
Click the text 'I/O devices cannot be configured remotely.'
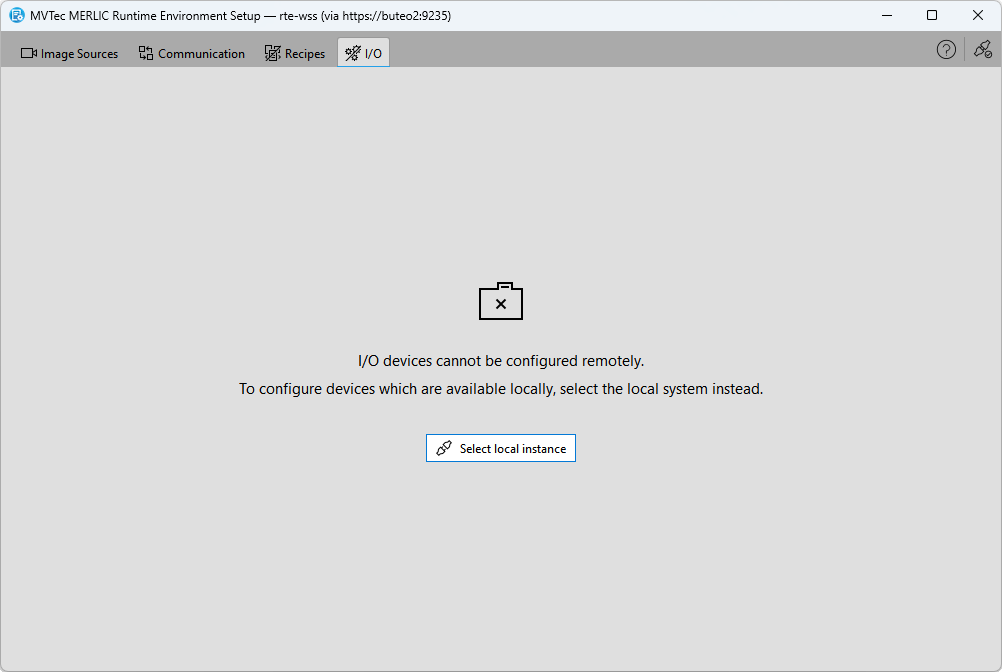(x=501, y=361)
